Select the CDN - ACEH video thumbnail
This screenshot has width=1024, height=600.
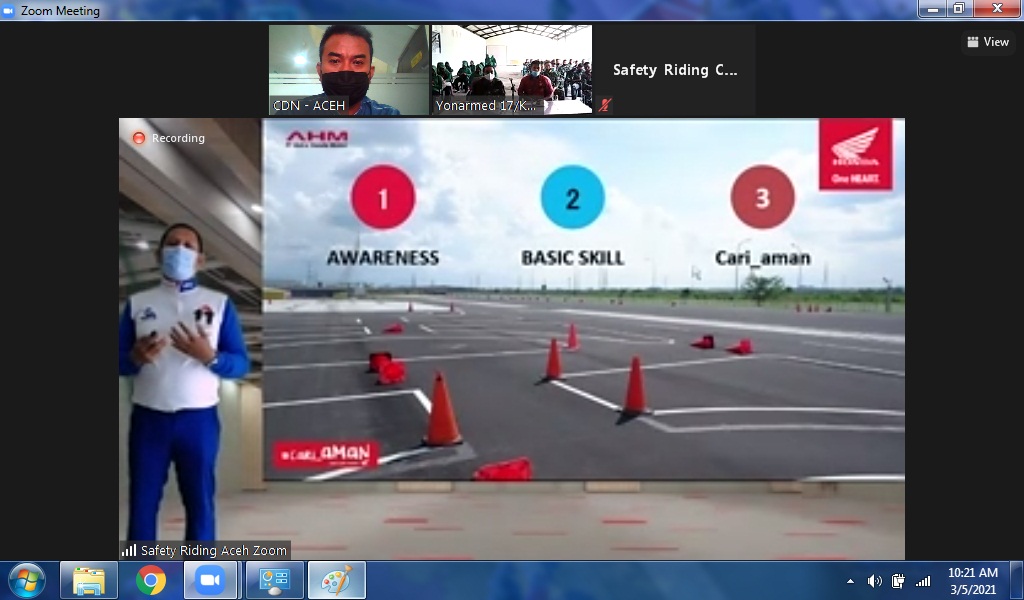pos(348,70)
